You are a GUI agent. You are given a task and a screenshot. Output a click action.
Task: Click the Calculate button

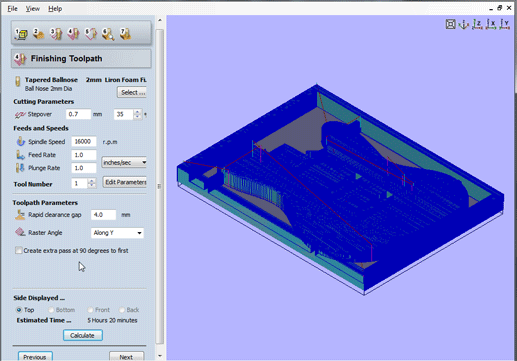pyautogui.click(x=83, y=335)
